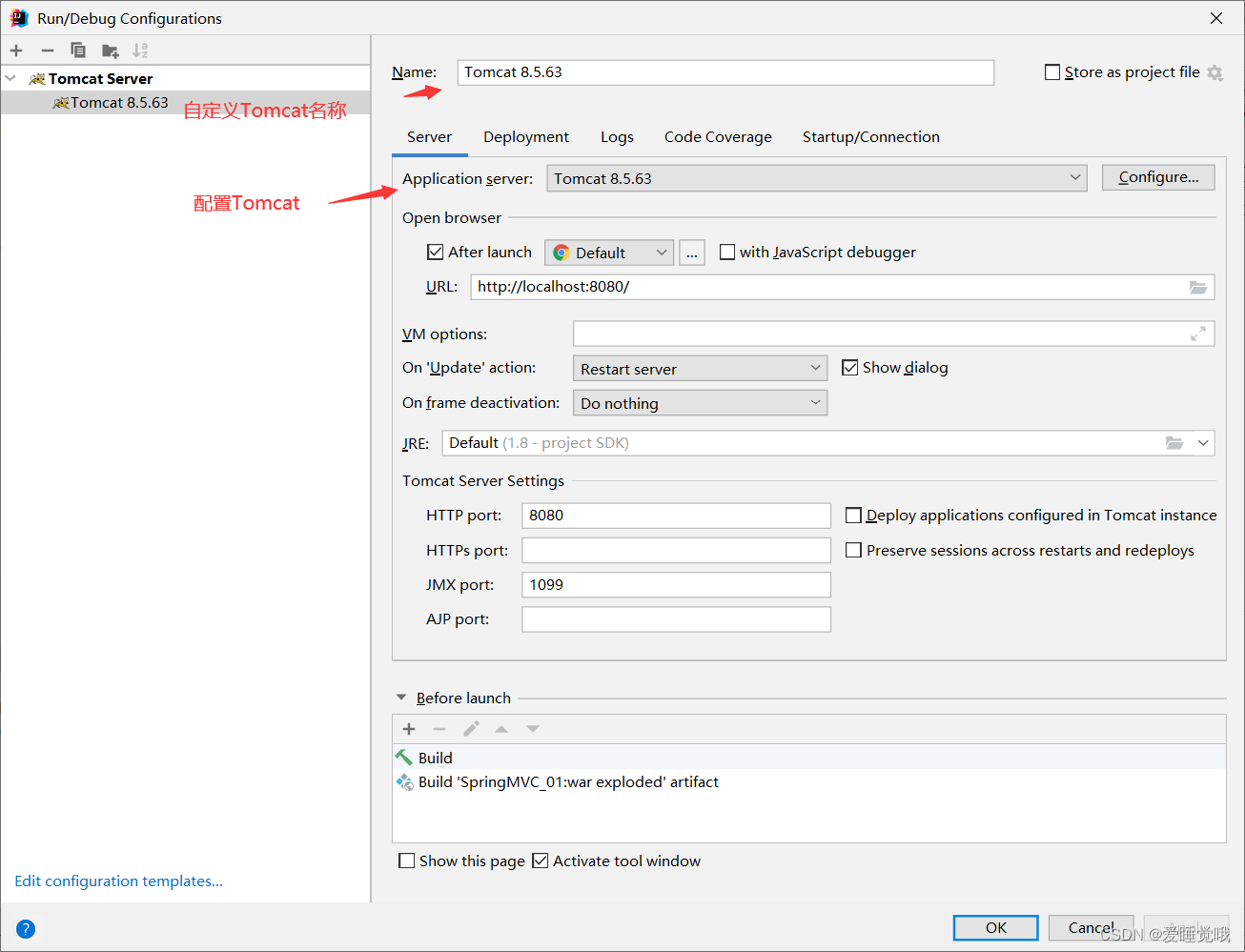Browse for JRE path folder icon
This screenshot has height=952, width=1245.
coord(1174,443)
